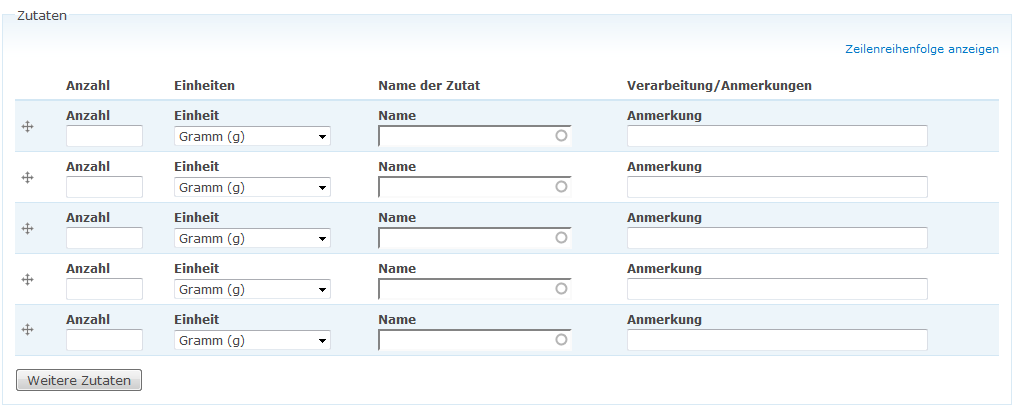Open the Einheit dropdown in the fifth row

point(252,340)
